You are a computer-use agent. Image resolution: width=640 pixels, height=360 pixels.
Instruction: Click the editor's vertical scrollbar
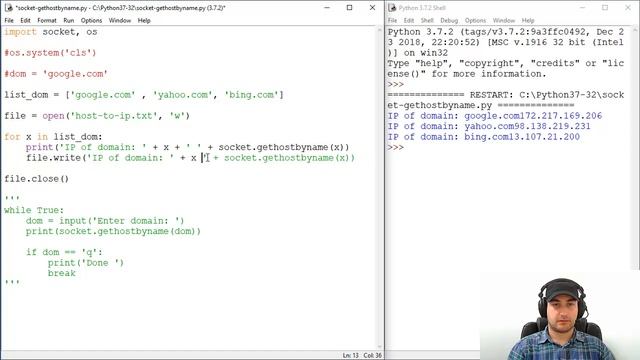pyautogui.click(x=380, y=188)
